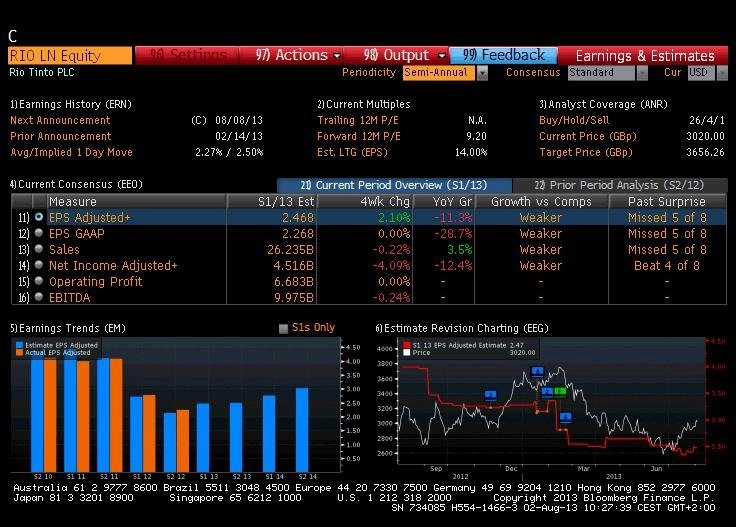Click the Est. LTG (EPS) value 14.00%
The width and height of the screenshot is (736, 527).
[x=471, y=152]
